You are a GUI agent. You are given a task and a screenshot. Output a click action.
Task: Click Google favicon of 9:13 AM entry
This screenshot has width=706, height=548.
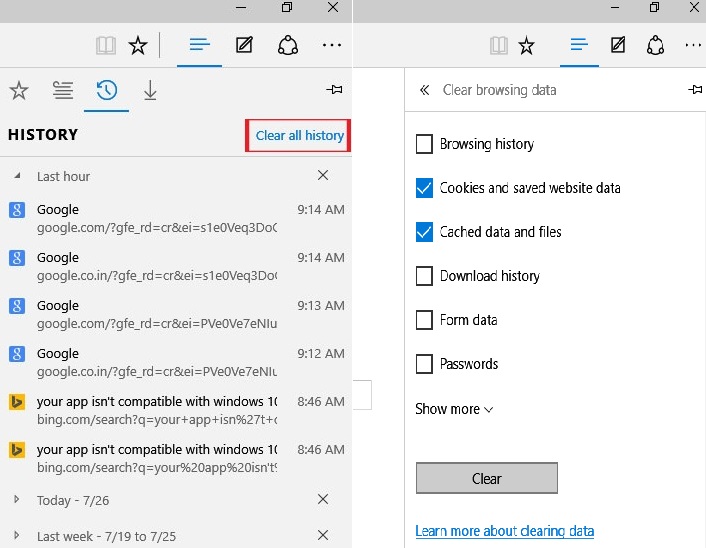(17, 306)
